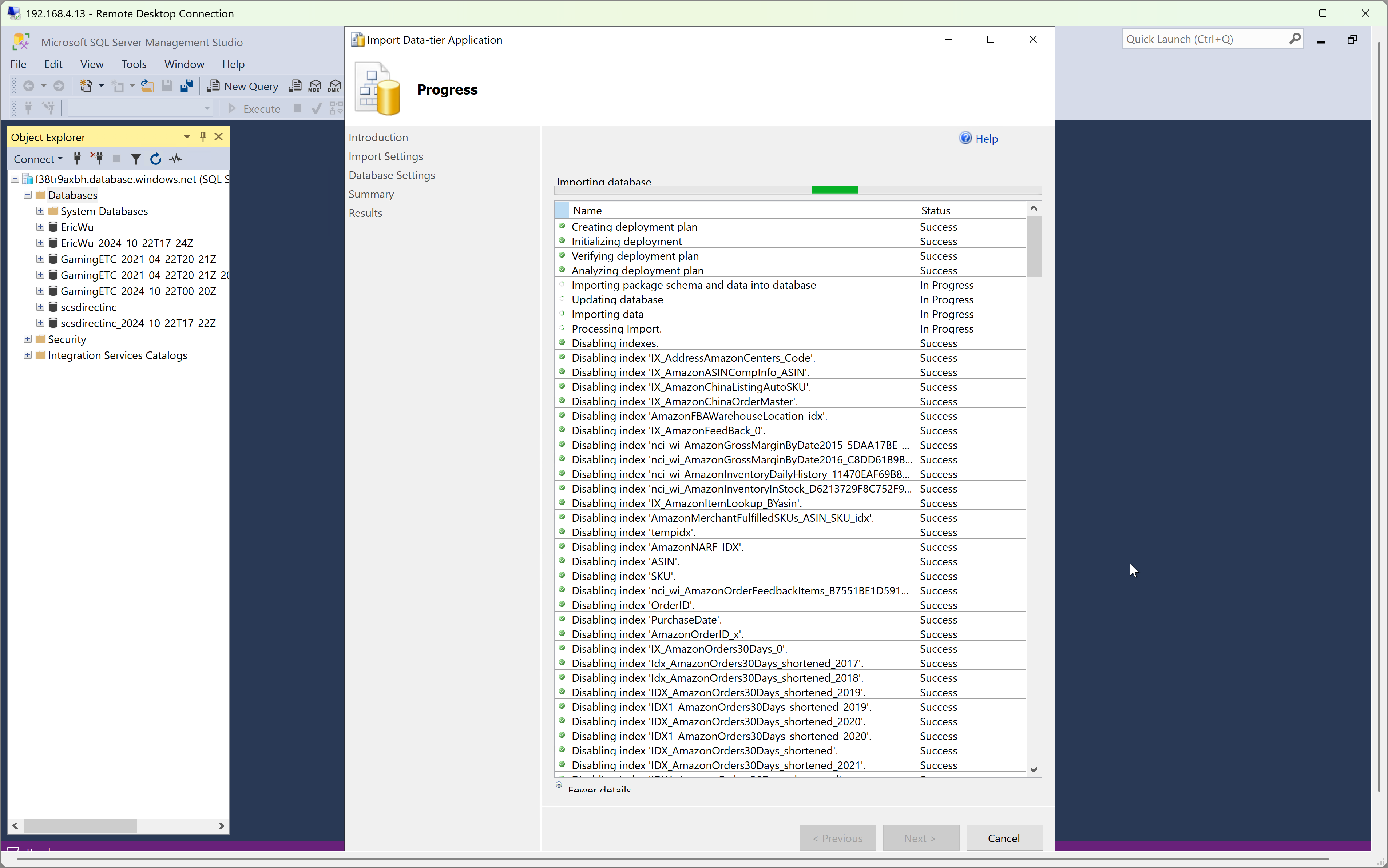Click the New Project toolbar icon

click(x=86, y=86)
